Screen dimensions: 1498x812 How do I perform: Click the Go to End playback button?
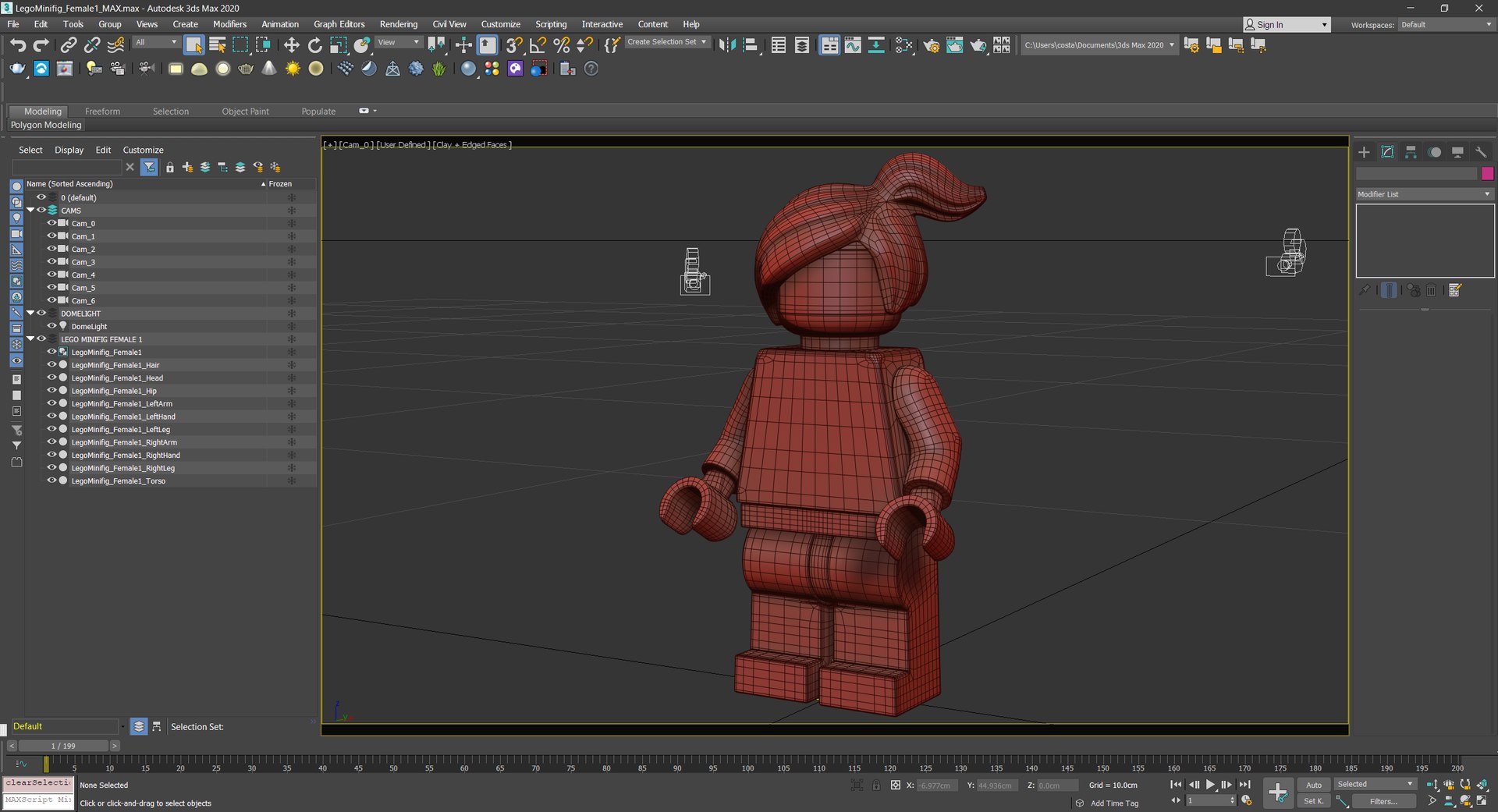1244,785
